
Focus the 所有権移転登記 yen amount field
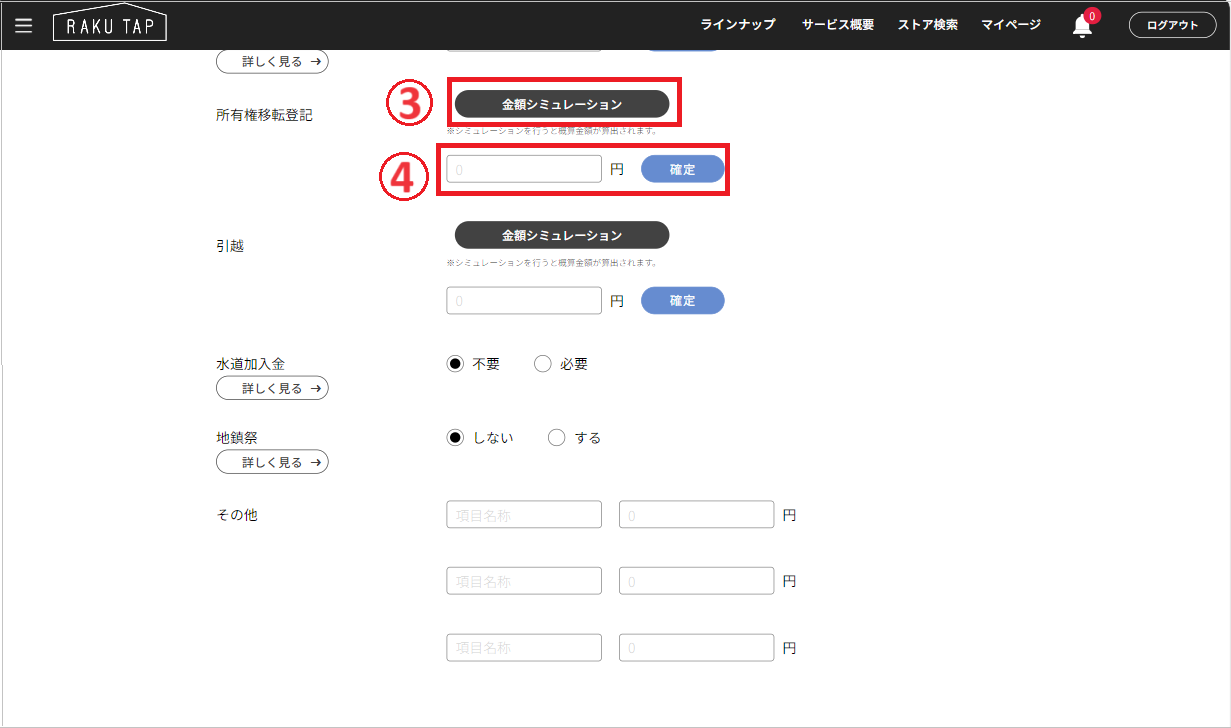point(524,169)
